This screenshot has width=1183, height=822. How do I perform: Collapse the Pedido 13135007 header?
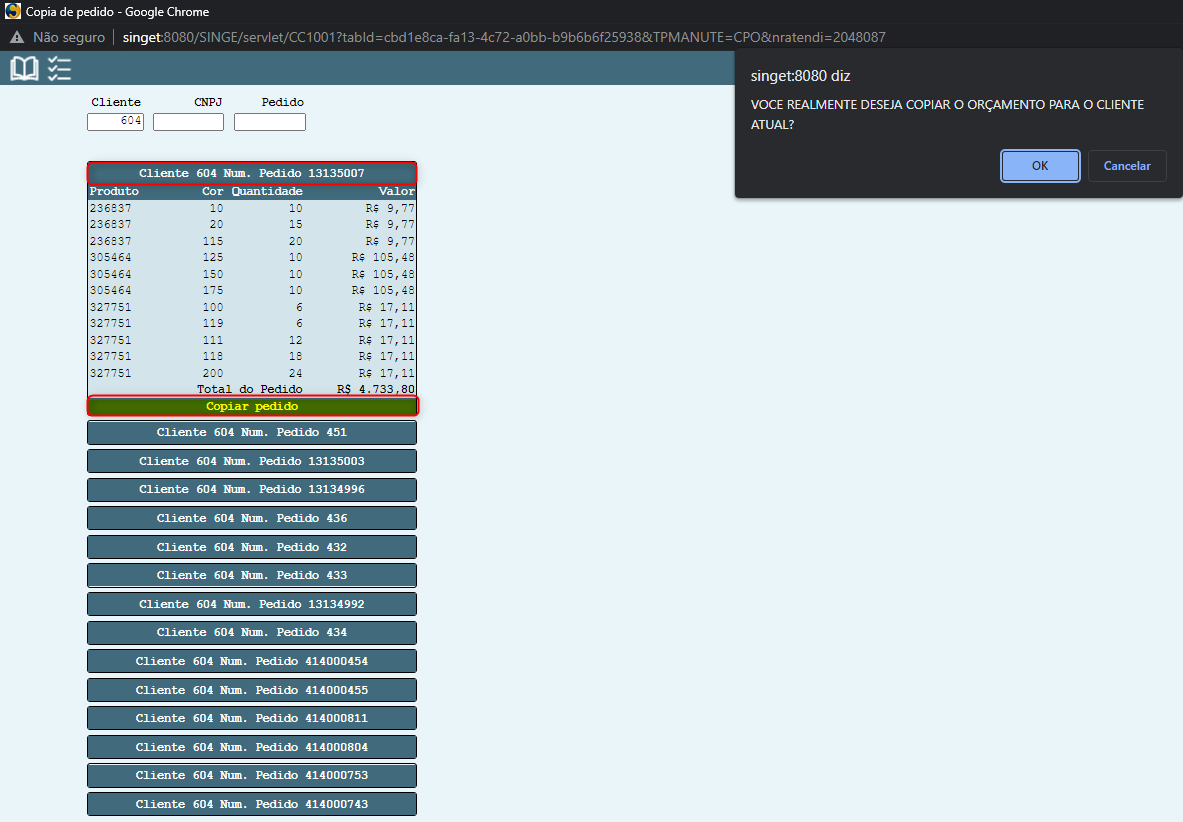(252, 173)
